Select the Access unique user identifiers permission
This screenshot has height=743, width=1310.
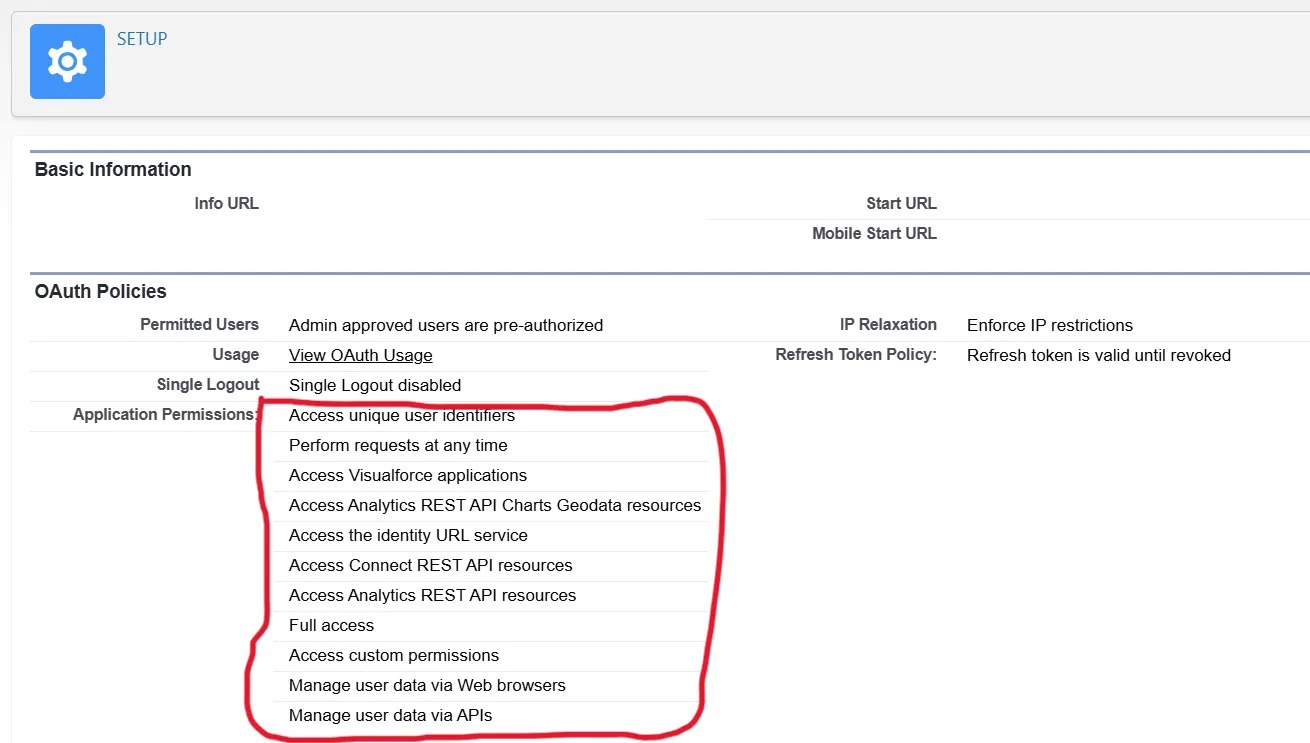click(401, 415)
